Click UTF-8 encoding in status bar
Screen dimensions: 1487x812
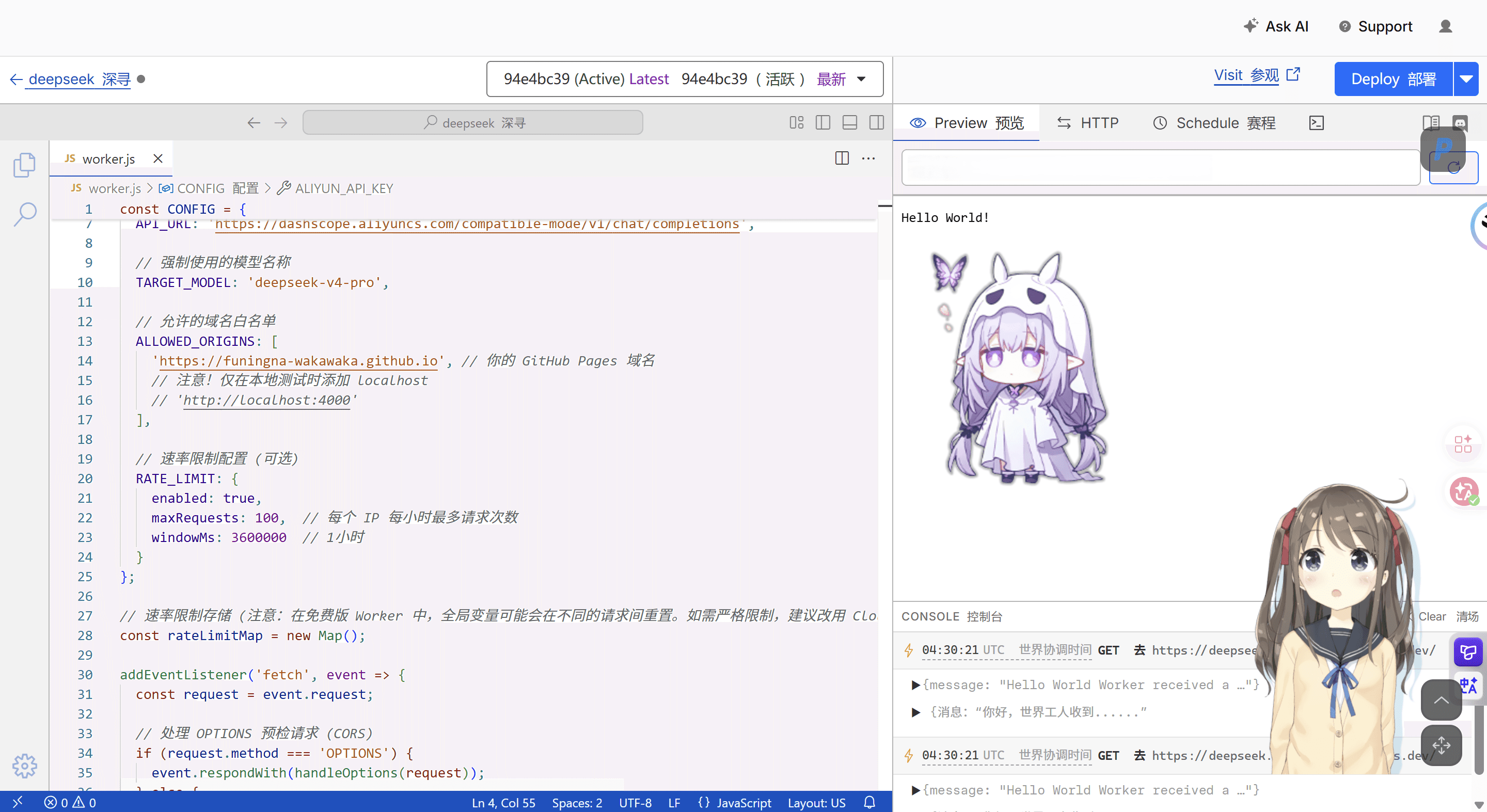[635, 803]
